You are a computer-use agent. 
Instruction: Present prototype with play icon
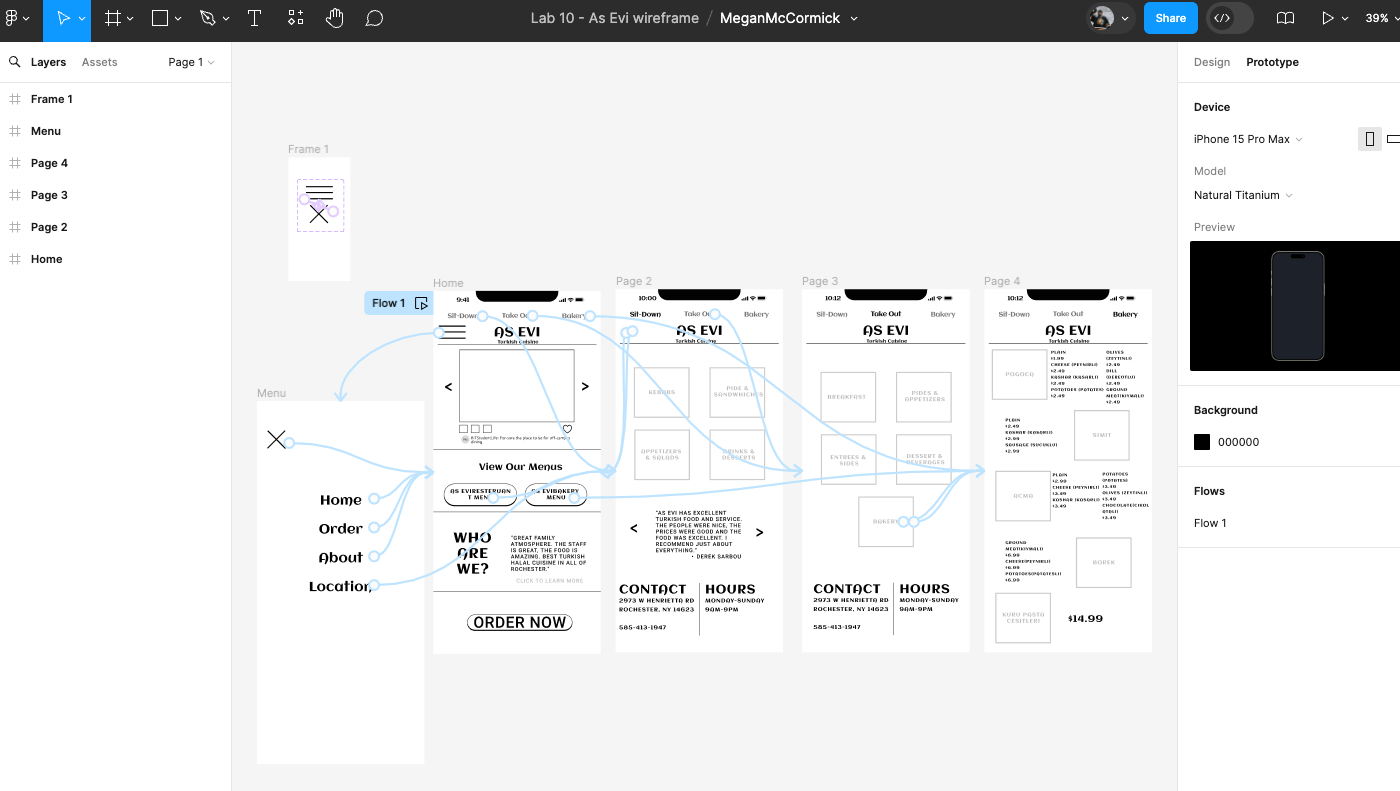(x=1328, y=18)
